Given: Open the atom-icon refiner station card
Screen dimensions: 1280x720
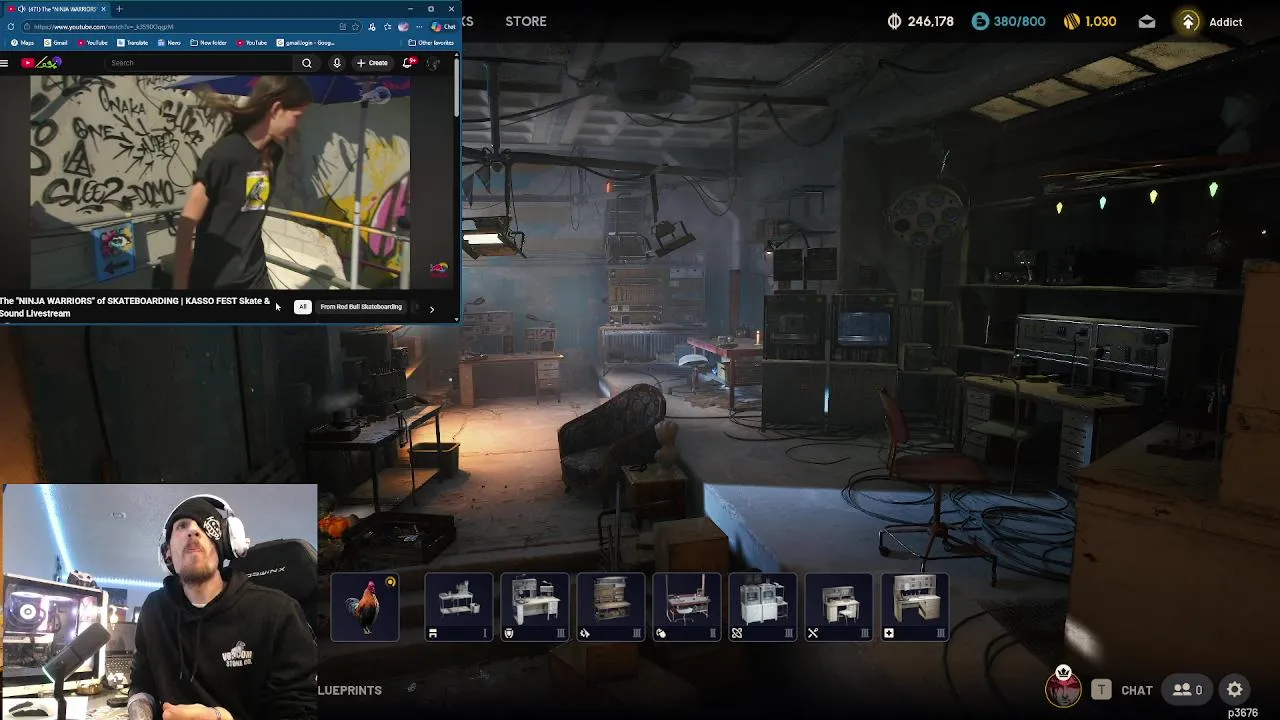Looking at the screenshot, I should point(763,607).
